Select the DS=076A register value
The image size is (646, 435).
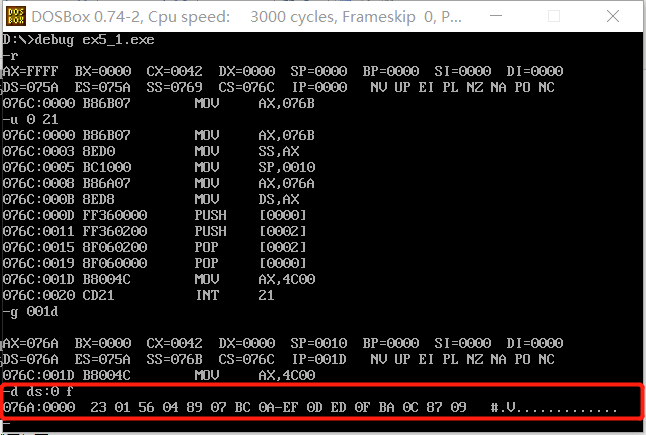30,359
